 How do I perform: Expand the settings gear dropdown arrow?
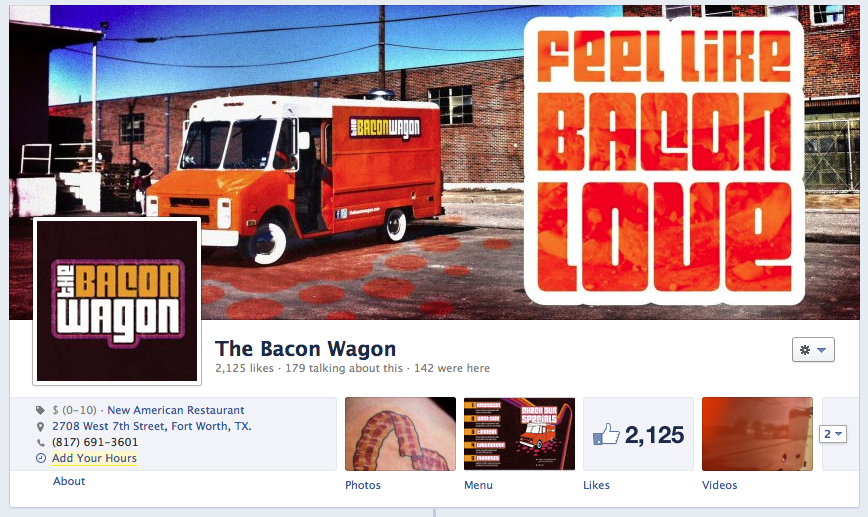click(x=822, y=350)
